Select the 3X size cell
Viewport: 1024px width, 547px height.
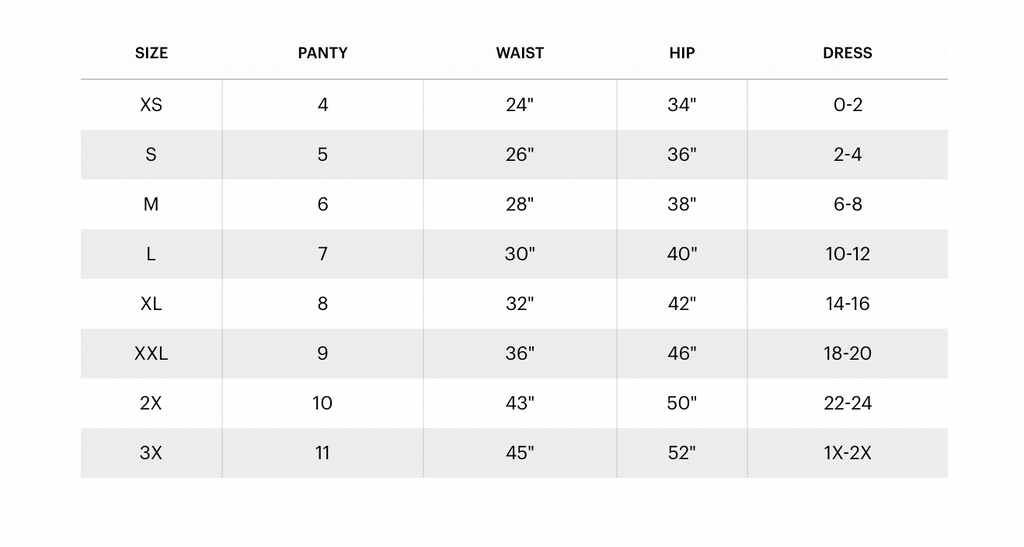point(151,453)
